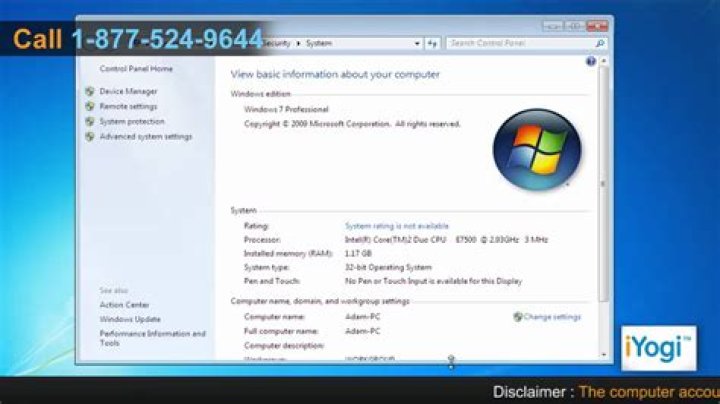Click the 1.17 GB installed memory value
Screen dimensions: 720x404
coord(358,253)
